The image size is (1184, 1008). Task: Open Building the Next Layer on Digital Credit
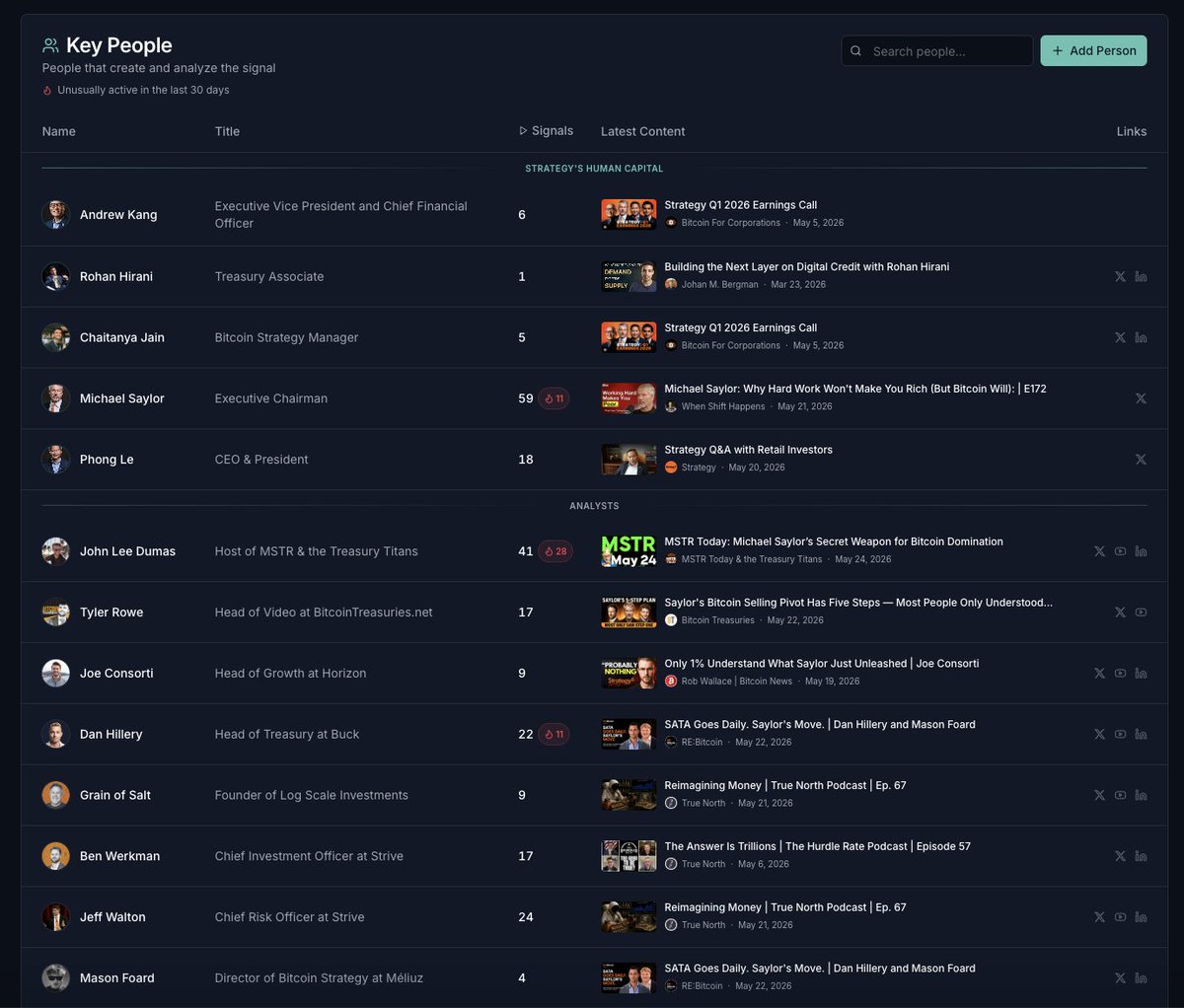806,266
